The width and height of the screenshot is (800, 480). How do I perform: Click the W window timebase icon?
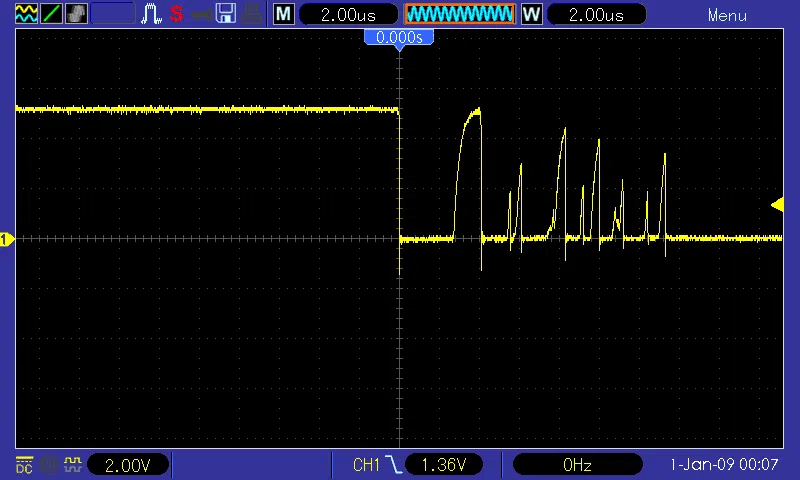point(532,14)
